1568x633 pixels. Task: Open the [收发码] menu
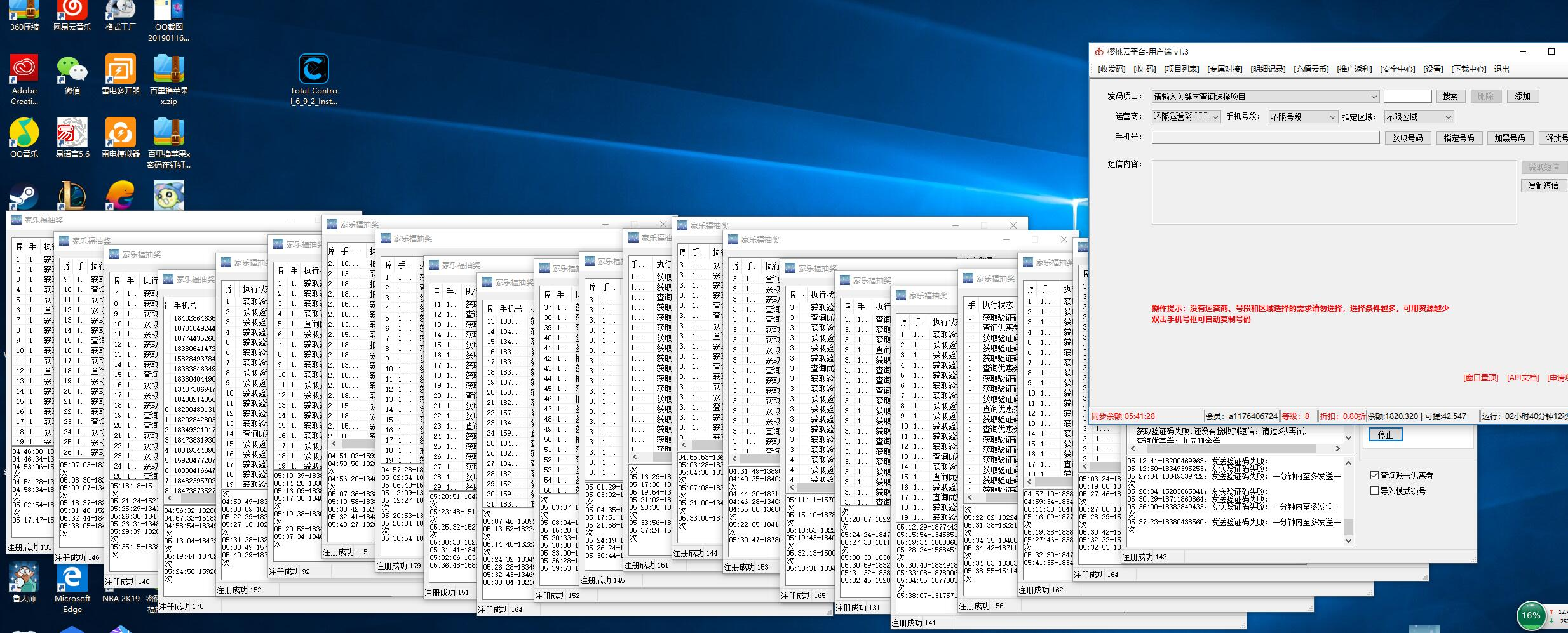1111,69
